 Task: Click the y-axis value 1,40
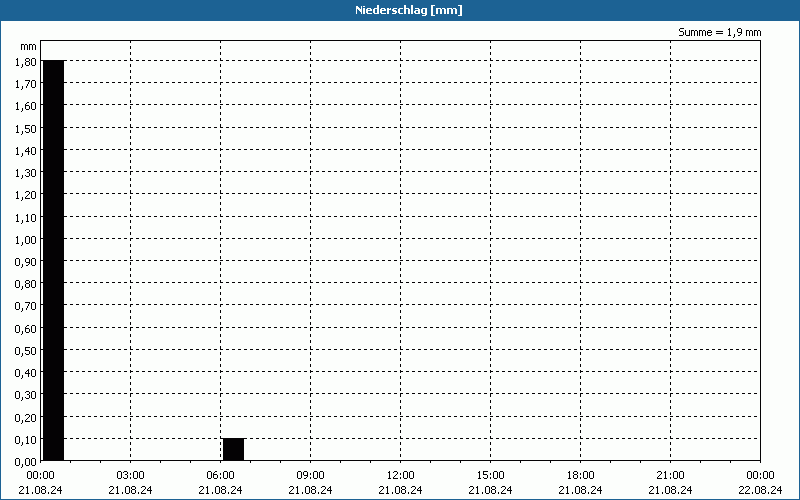26,151
